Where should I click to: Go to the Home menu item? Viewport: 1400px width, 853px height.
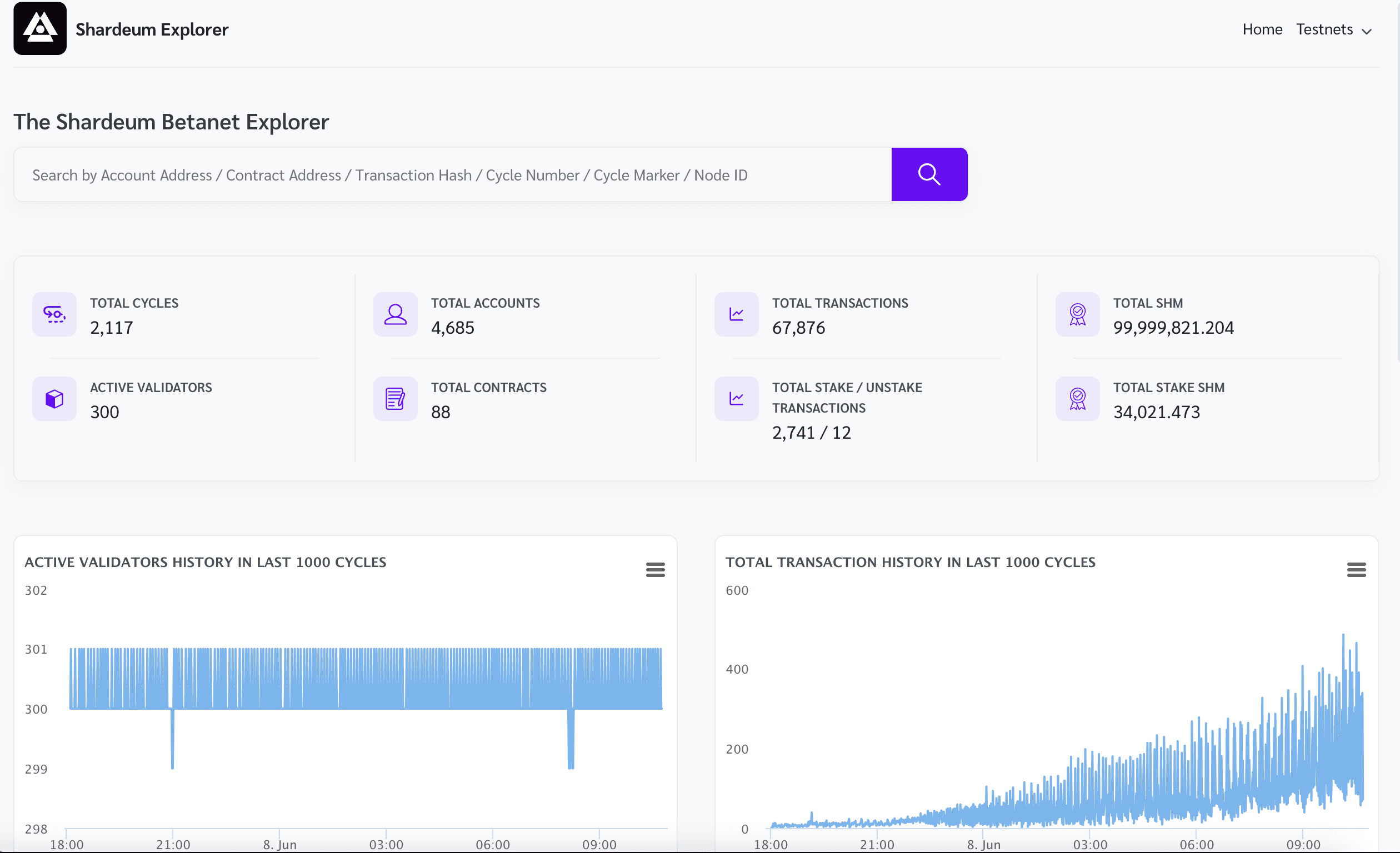(x=1262, y=29)
